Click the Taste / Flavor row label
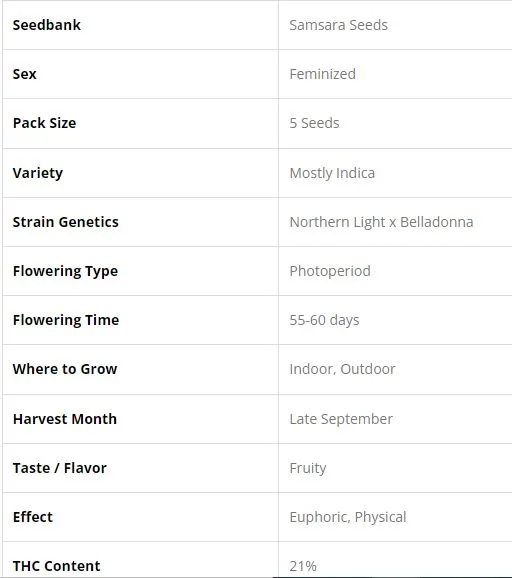Image resolution: width=512 pixels, height=578 pixels. click(x=60, y=468)
